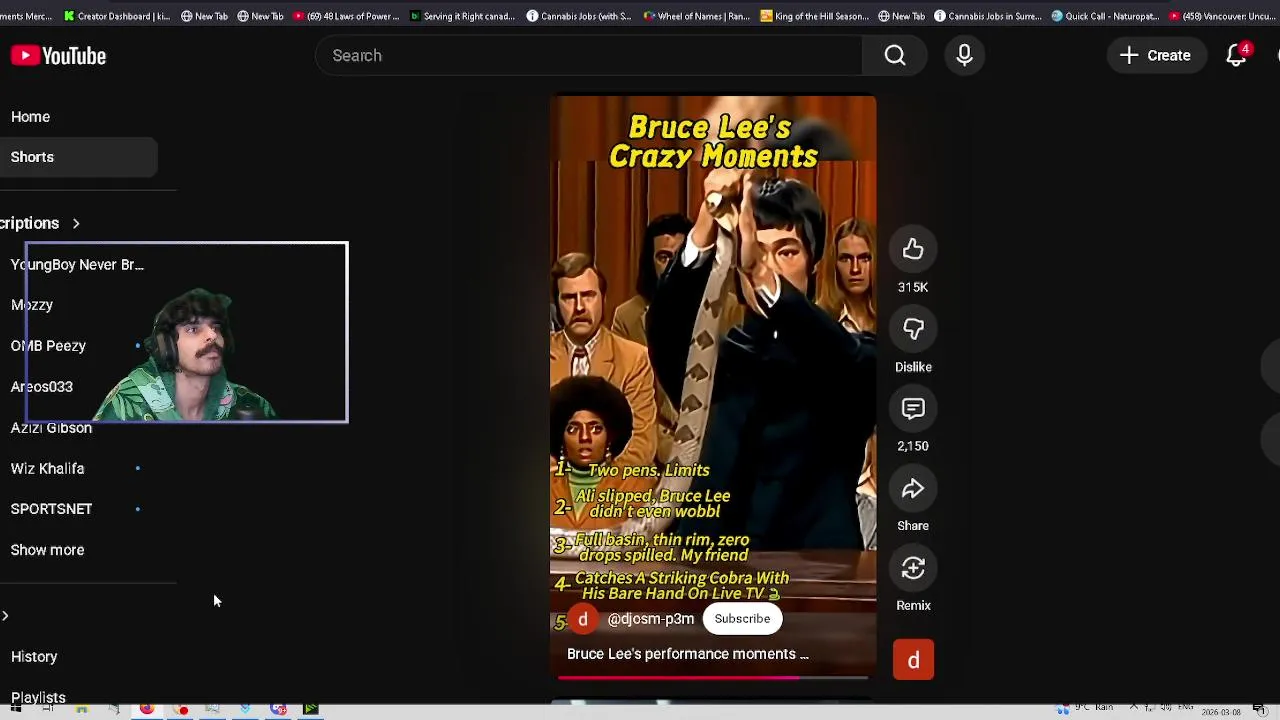Go to Home in the sidebar
The width and height of the screenshot is (1280, 720).
tap(30, 117)
